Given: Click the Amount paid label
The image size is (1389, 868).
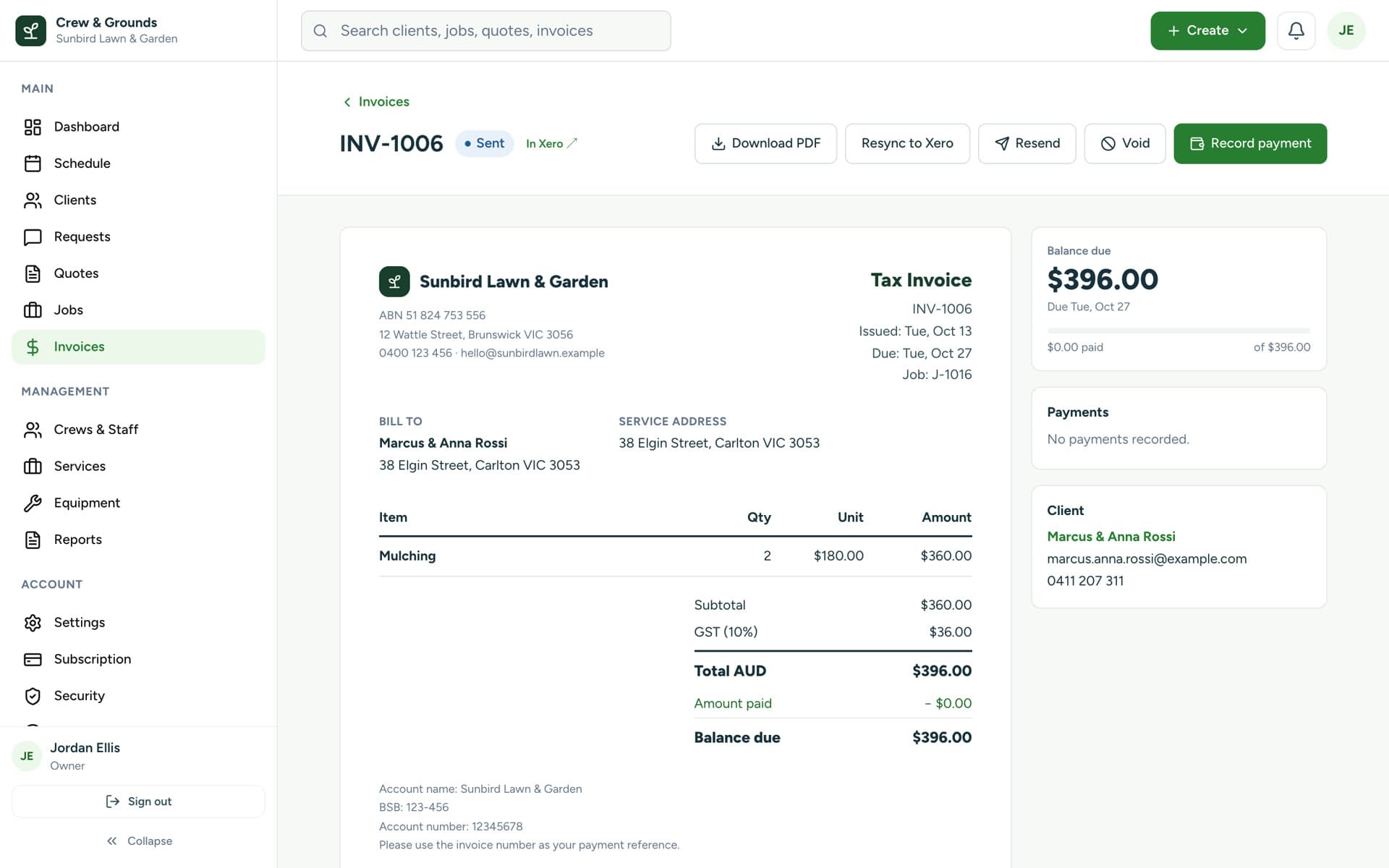Looking at the screenshot, I should 733,704.
